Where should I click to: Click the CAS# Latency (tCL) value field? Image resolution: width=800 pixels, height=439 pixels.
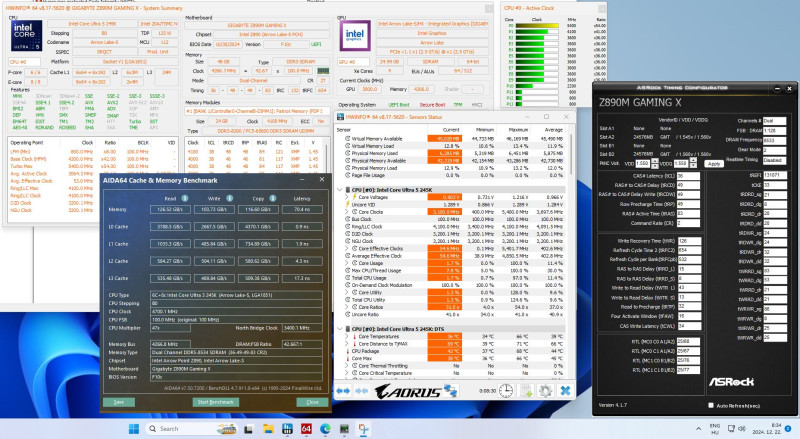[x=688, y=176]
